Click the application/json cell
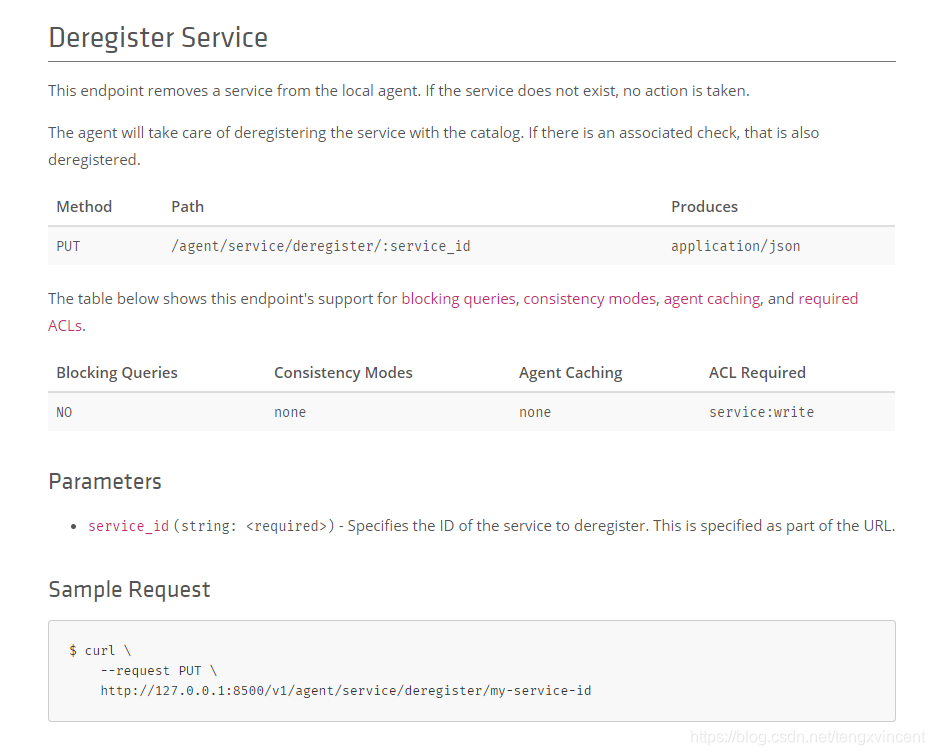935x755 pixels. (x=735, y=246)
